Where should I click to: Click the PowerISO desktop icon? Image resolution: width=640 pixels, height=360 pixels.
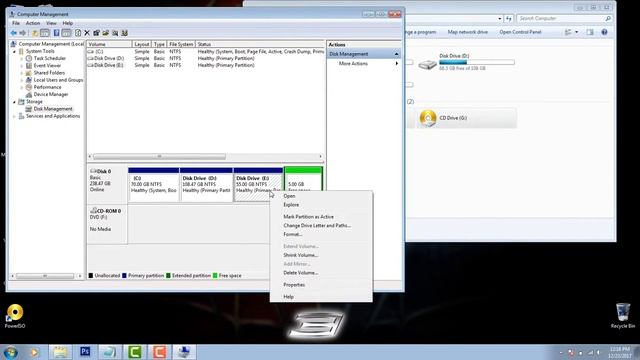[15, 316]
